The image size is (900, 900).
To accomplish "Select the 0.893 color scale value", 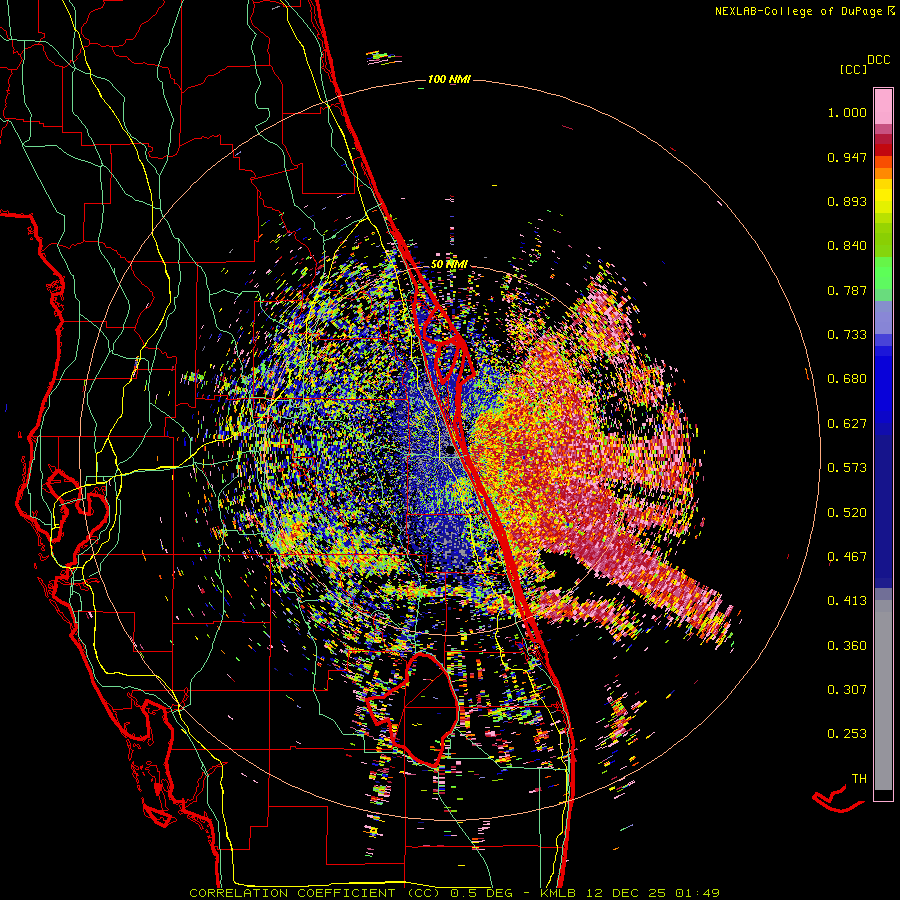I will point(847,201).
